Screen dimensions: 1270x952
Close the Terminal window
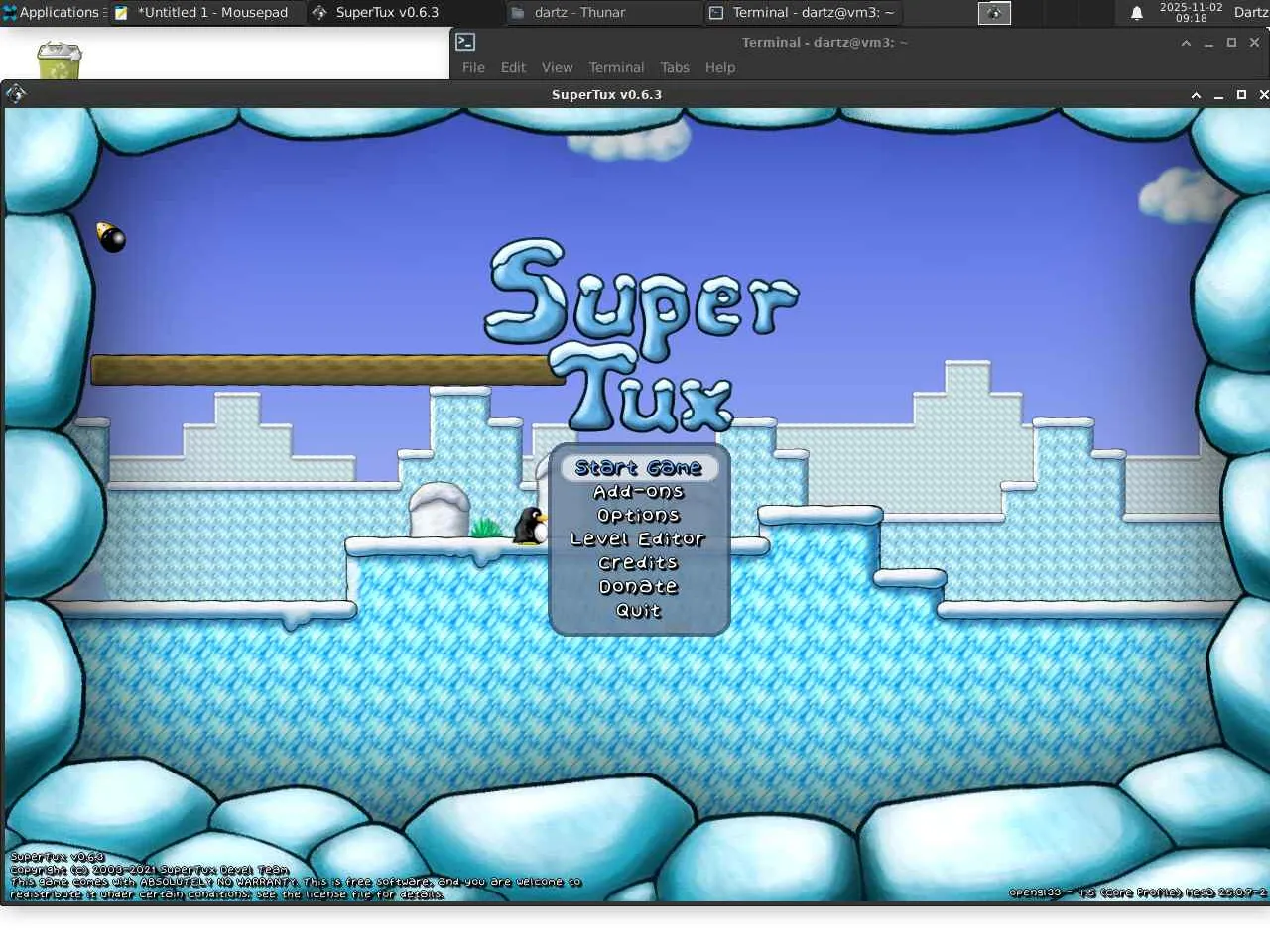pos(1254,43)
